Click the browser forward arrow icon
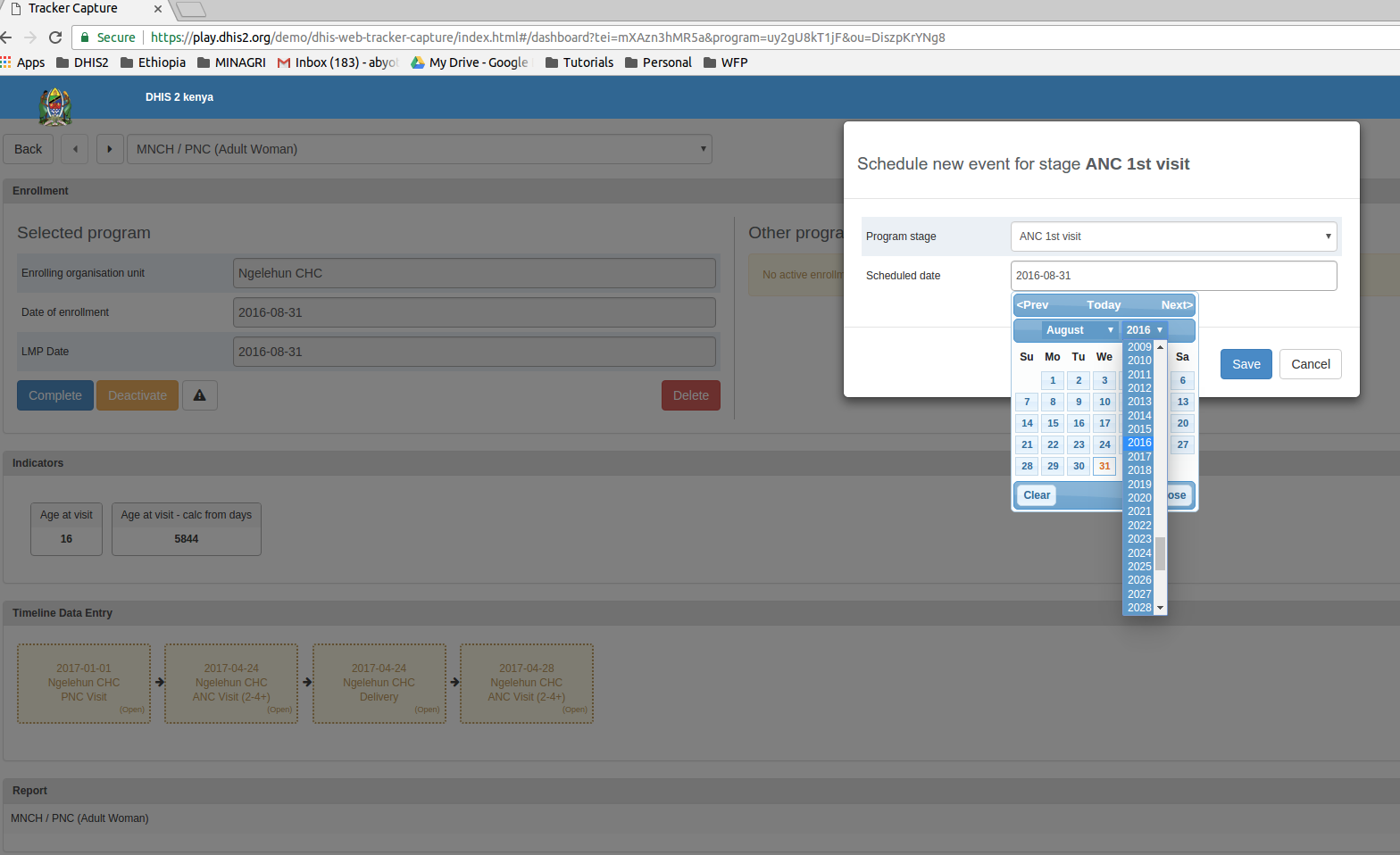1400x855 pixels. (x=30, y=37)
